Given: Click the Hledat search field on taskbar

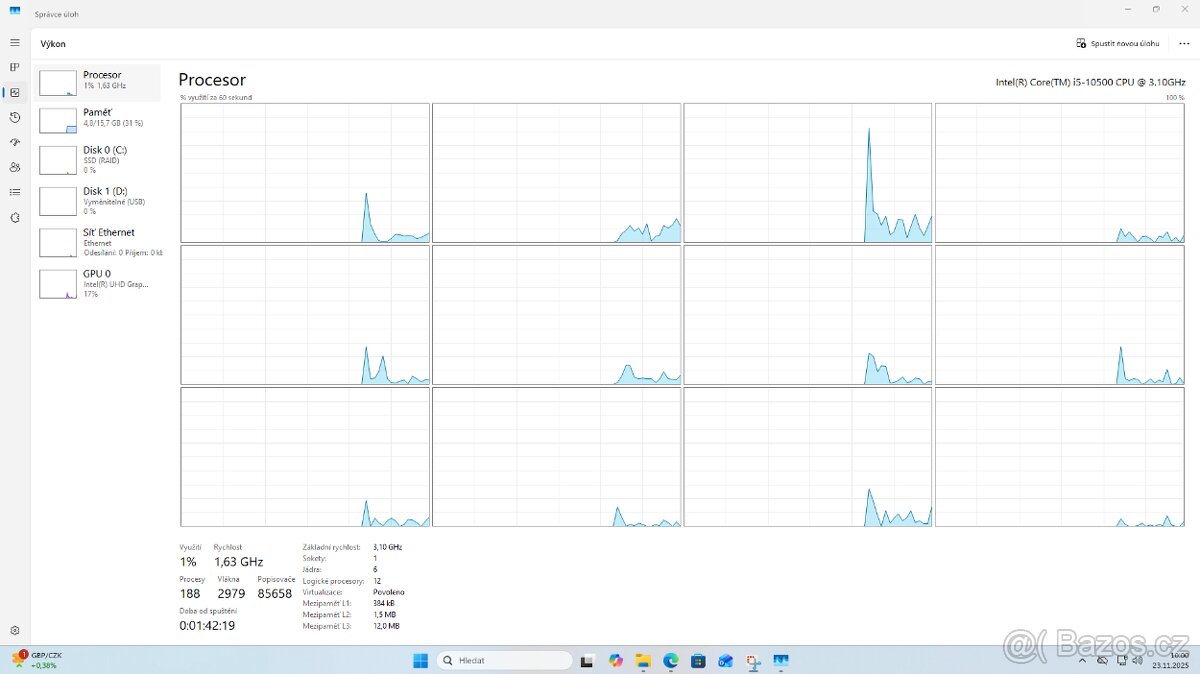Looking at the screenshot, I should tap(503, 660).
